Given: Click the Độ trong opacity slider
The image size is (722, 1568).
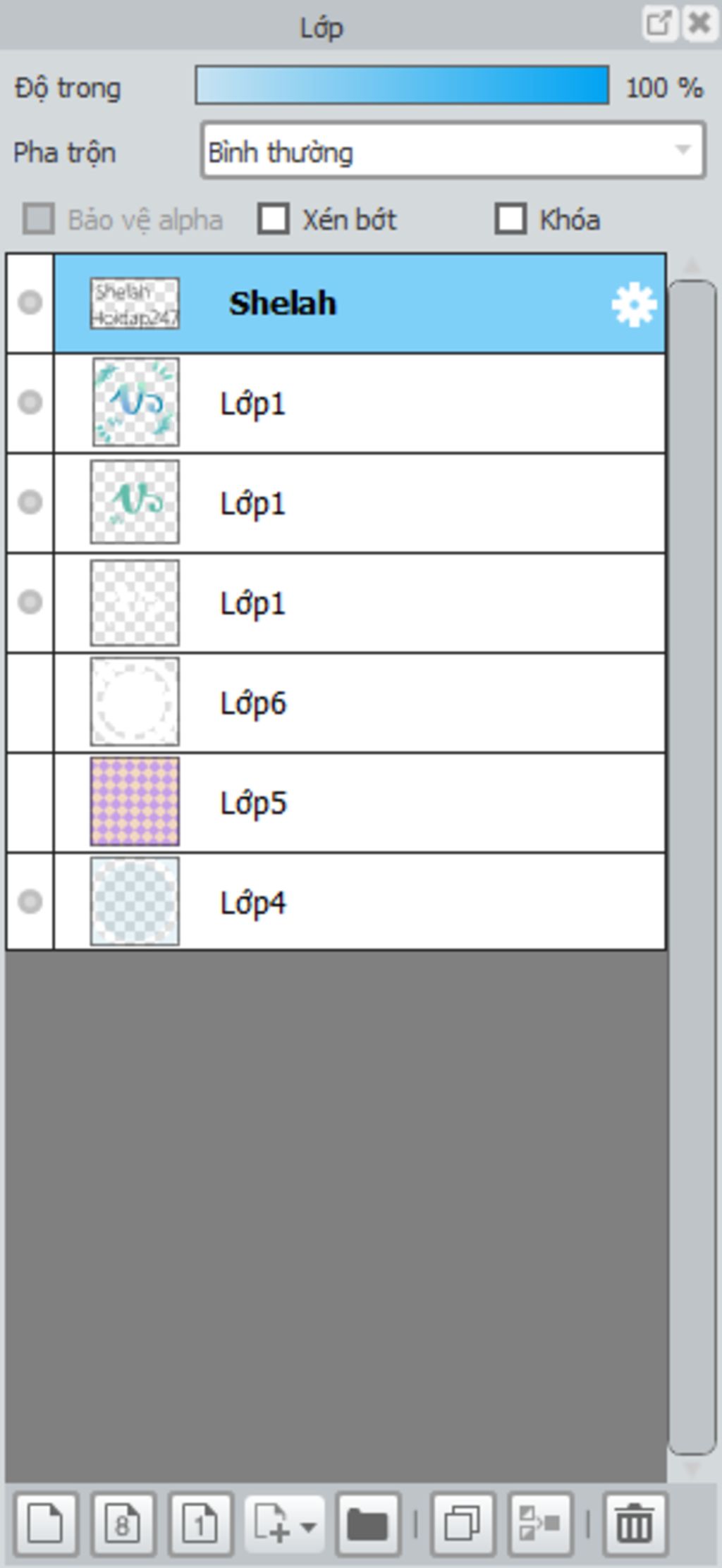Looking at the screenshot, I should (x=402, y=85).
